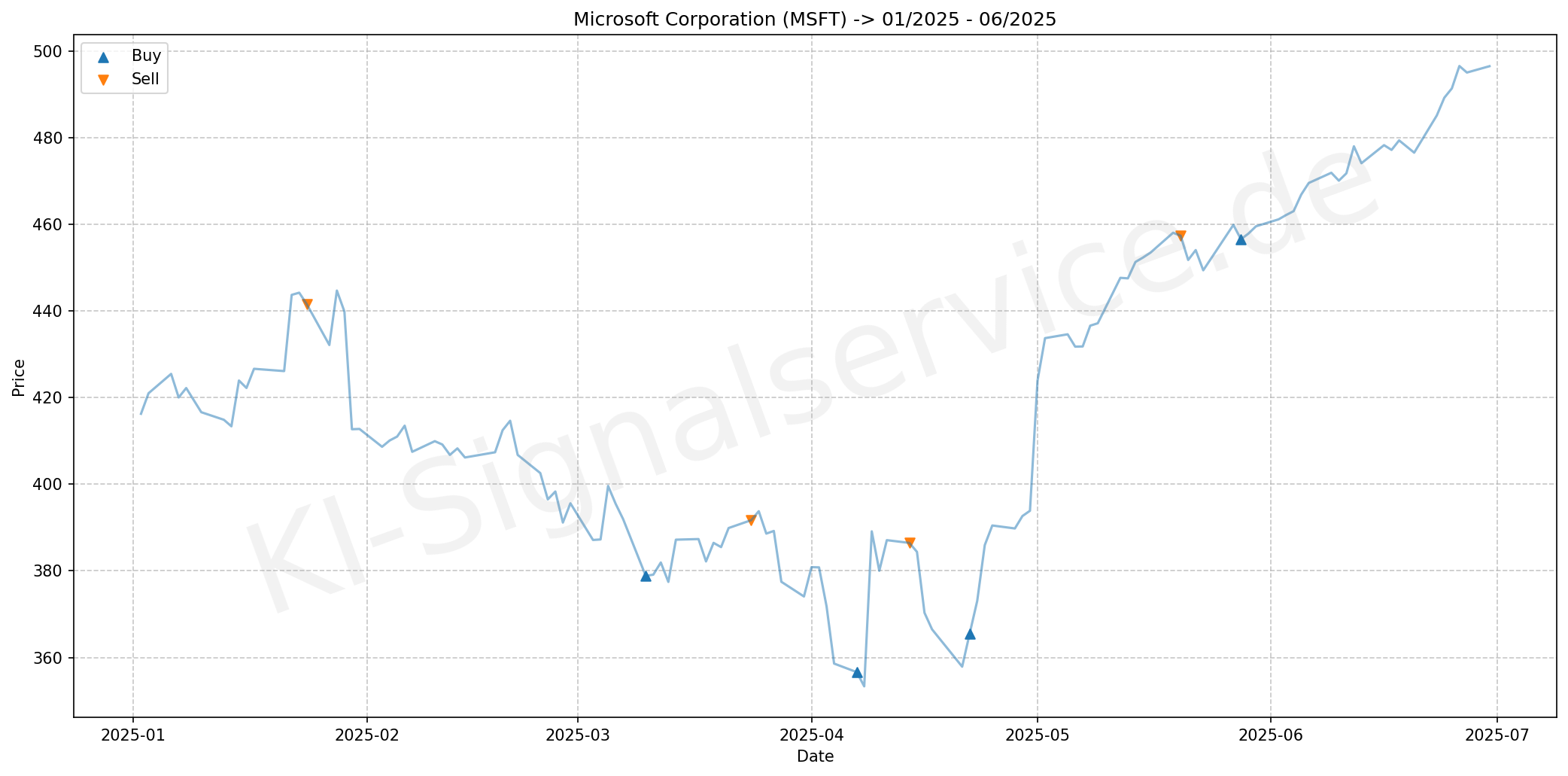
Task: Select the sell marker near 386 in mid-April
Action: (910, 543)
